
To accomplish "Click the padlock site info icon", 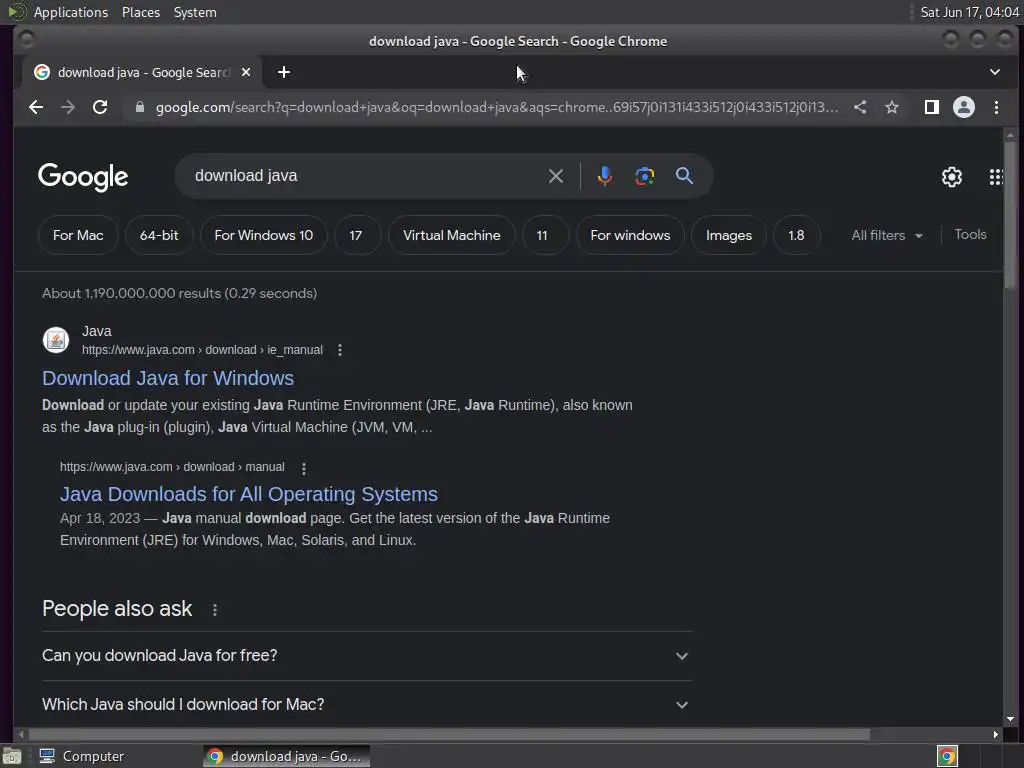I will pyautogui.click(x=139, y=107).
